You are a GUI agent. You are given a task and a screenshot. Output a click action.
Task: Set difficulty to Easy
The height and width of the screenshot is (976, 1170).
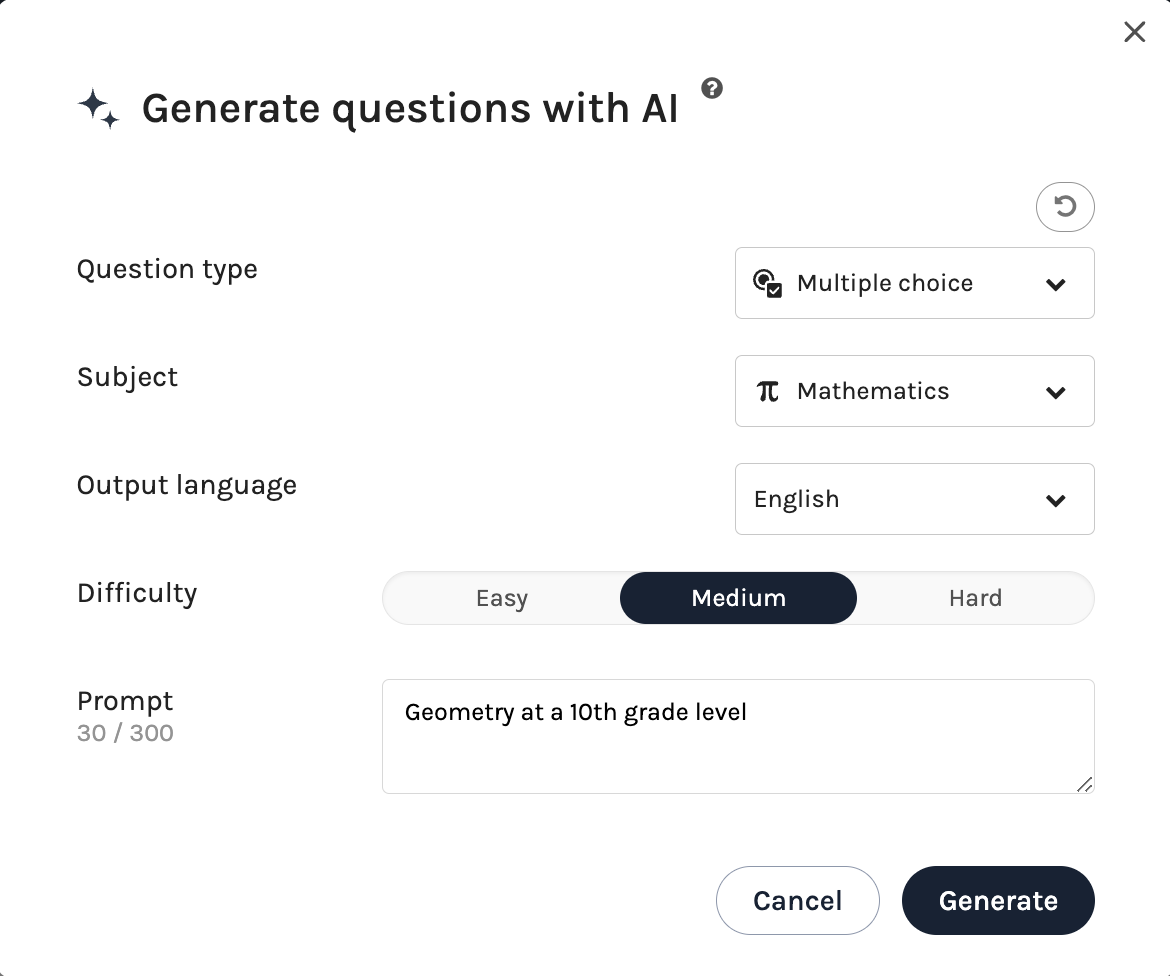(x=501, y=598)
